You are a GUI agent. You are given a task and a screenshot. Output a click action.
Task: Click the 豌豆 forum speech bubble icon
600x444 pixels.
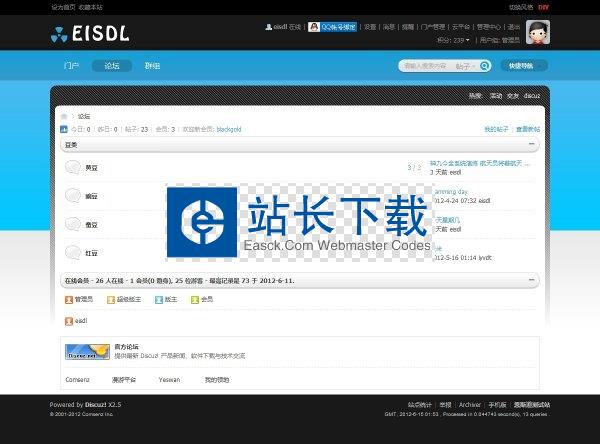pos(73,197)
